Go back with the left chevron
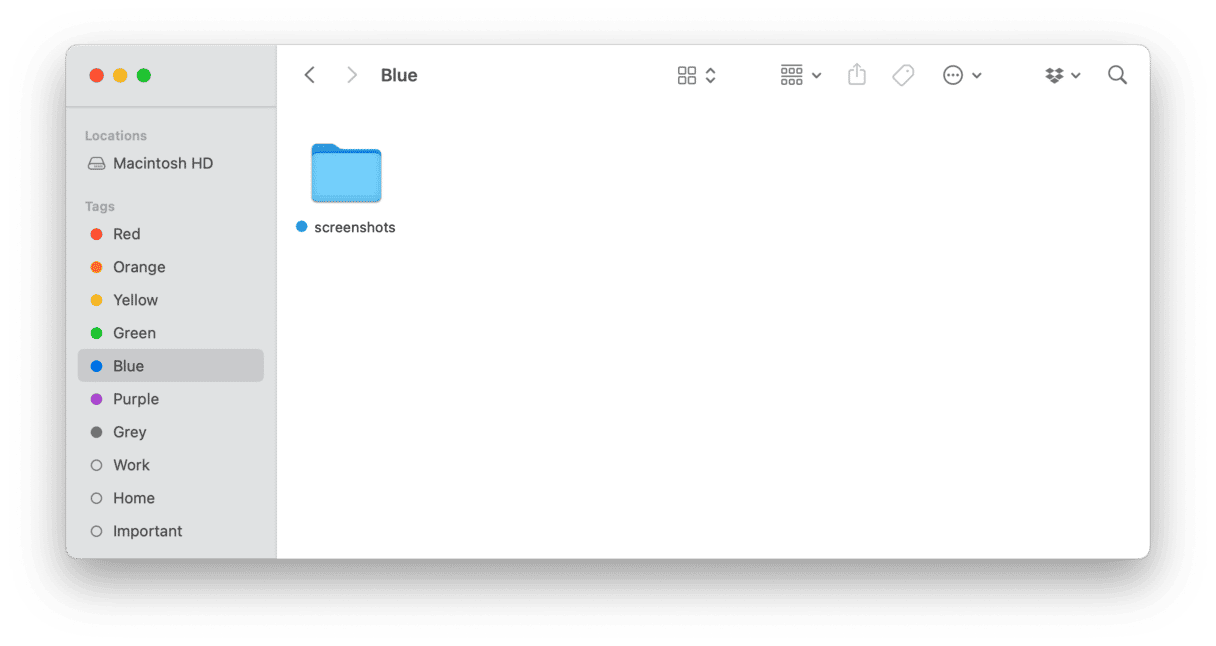Viewport: 1216px width, 646px height. tap(310, 75)
